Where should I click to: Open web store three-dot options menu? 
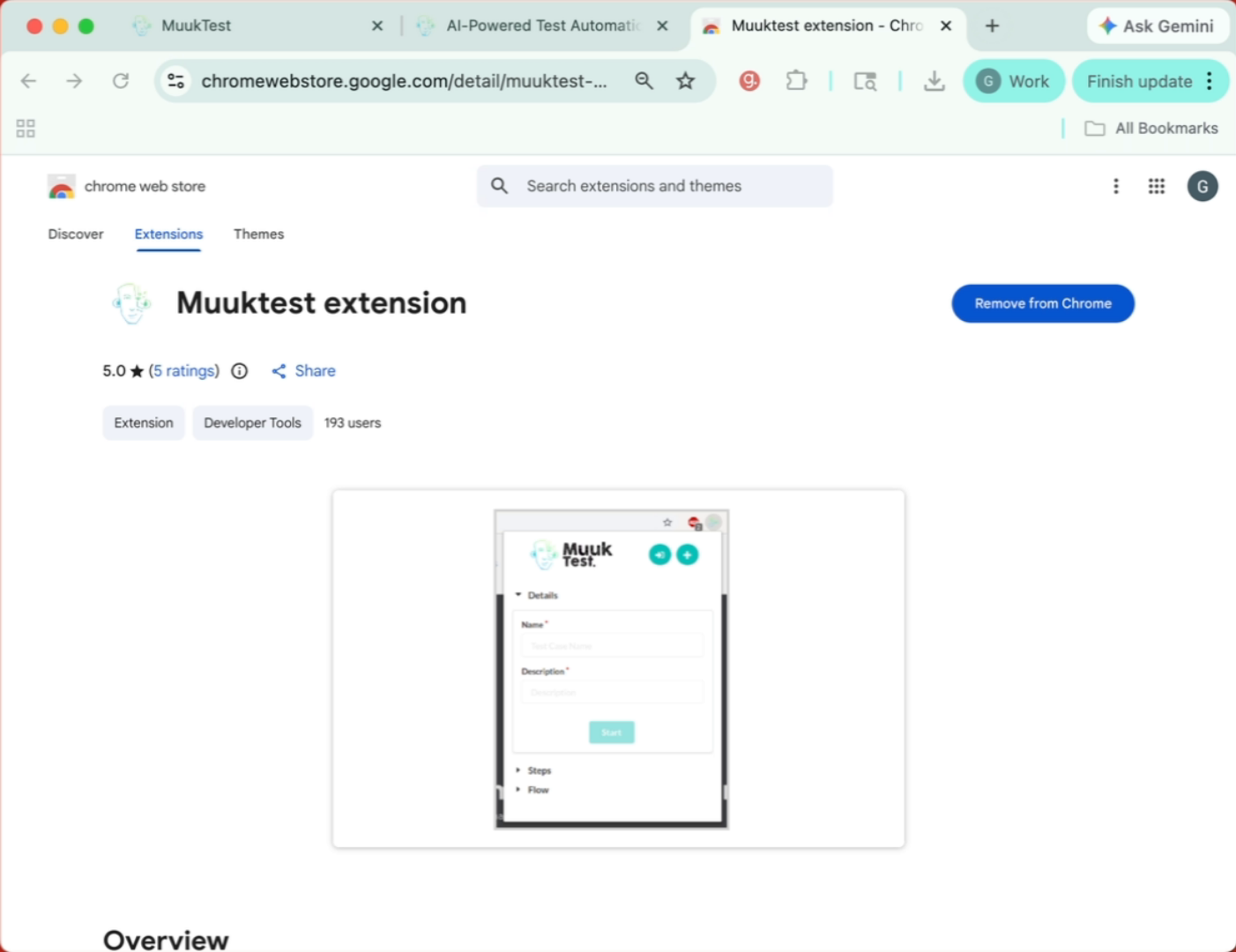click(x=1116, y=186)
